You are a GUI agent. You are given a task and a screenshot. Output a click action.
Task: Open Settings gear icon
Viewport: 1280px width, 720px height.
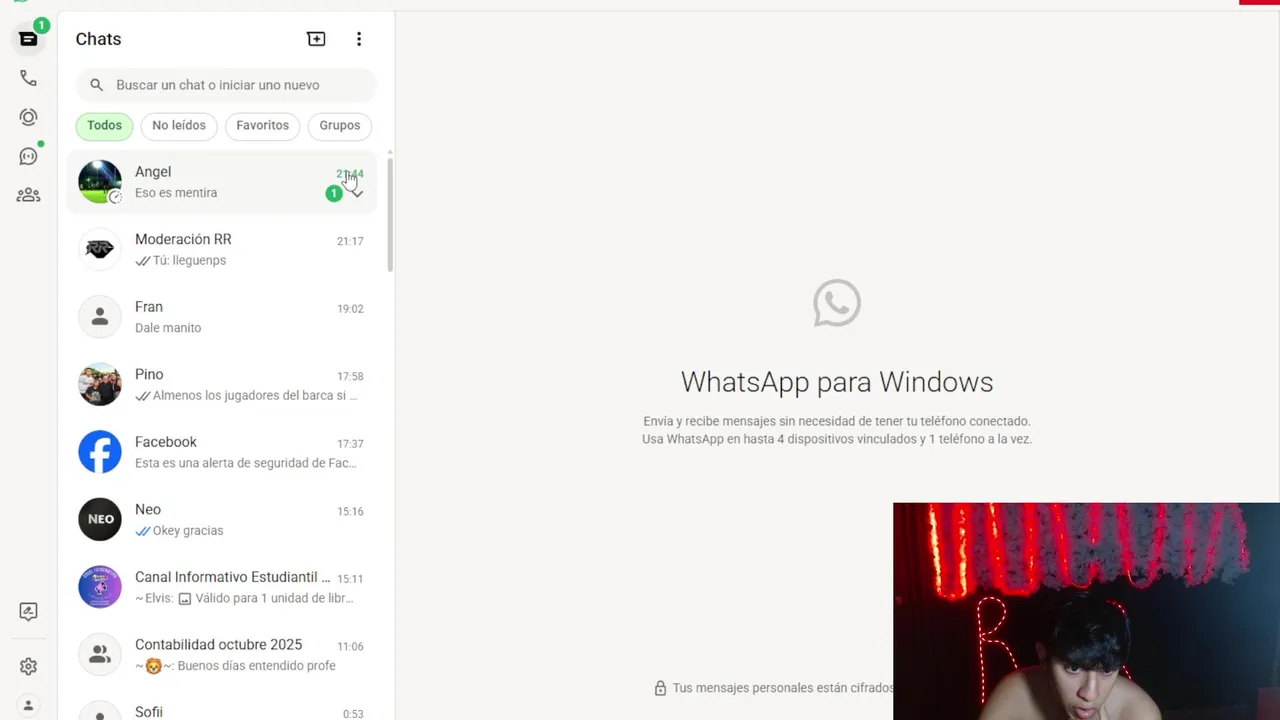click(x=28, y=666)
